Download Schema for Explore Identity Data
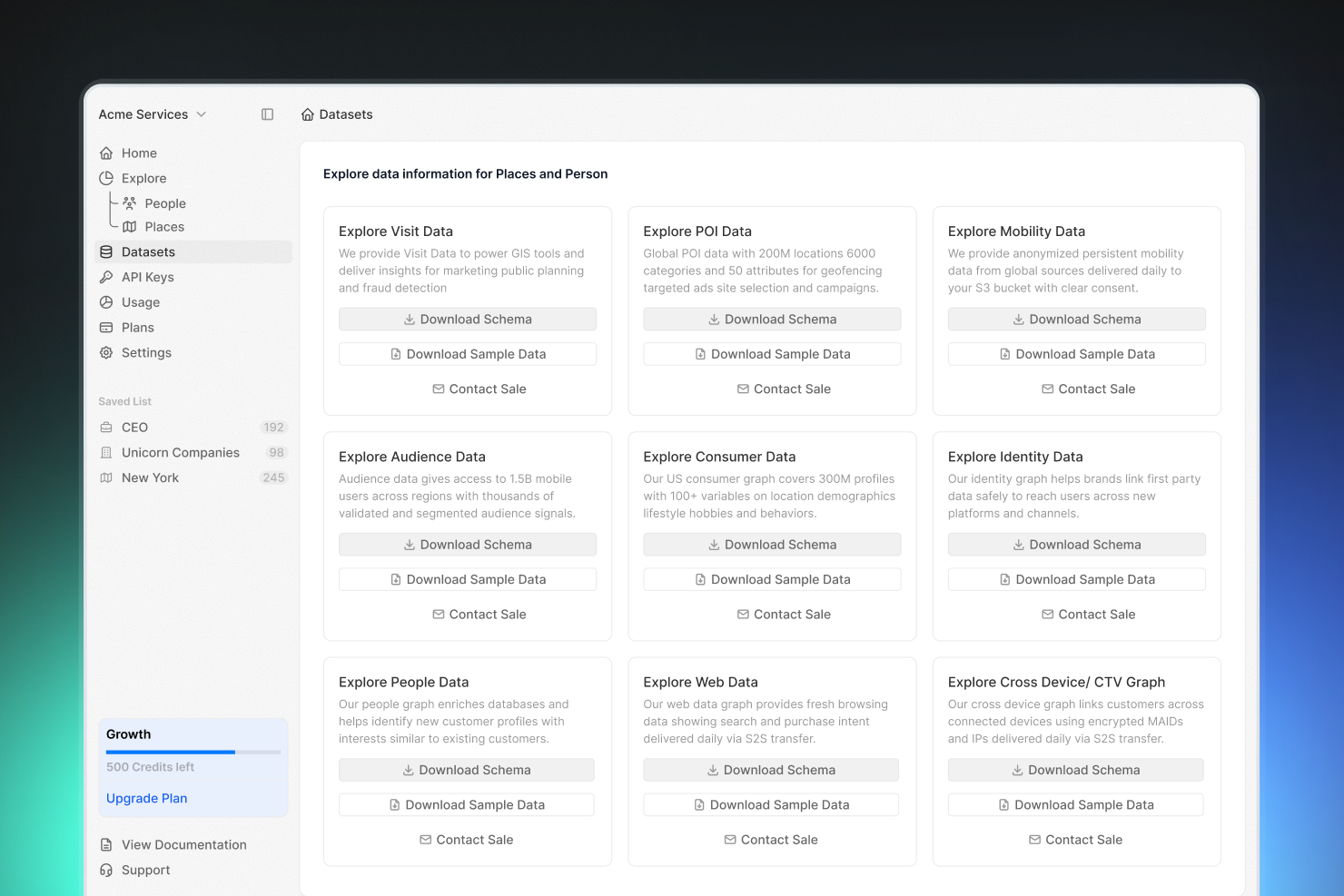The width and height of the screenshot is (1344, 896). coord(1077,545)
